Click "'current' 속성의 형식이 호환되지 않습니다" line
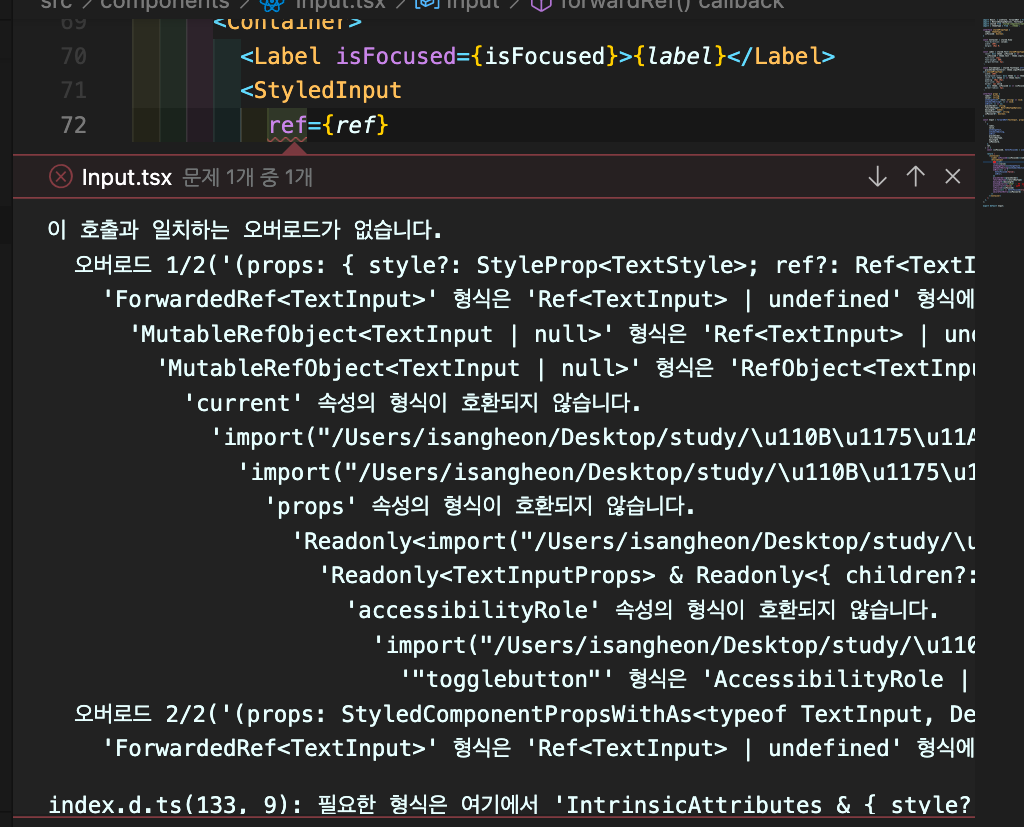Screen dimensions: 1024x827 [x=413, y=403]
